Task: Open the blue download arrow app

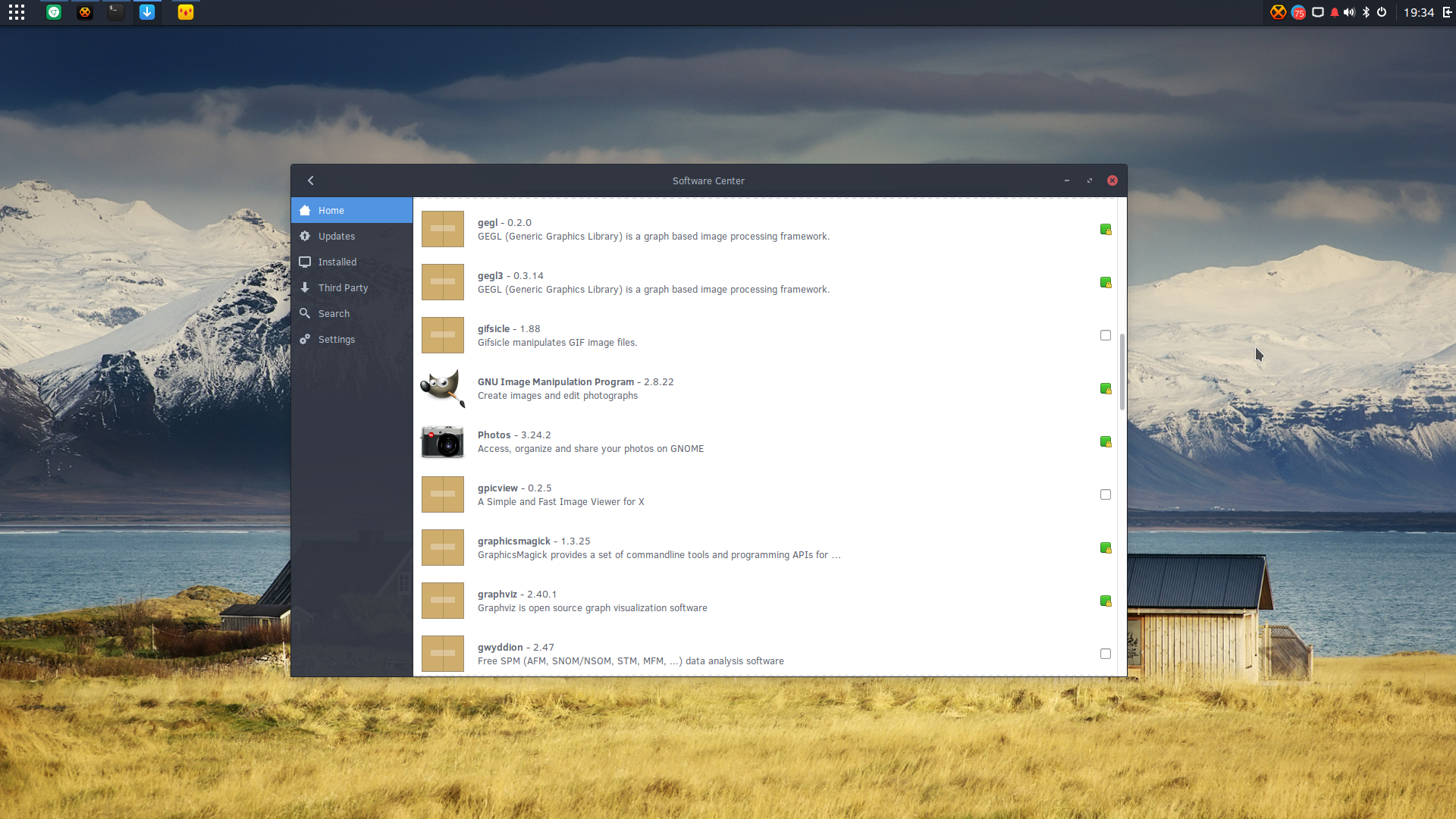Action: click(x=147, y=12)
